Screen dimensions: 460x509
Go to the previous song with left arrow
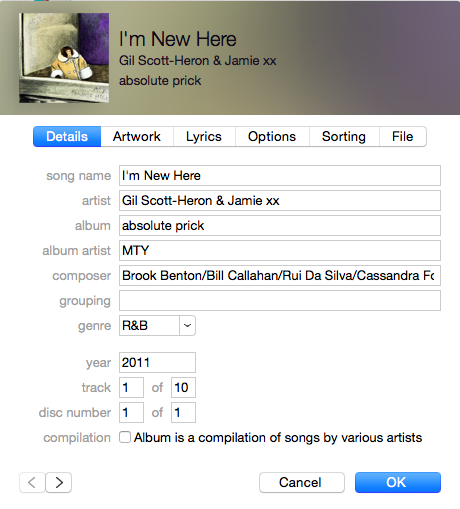click(x=32, y=482)
